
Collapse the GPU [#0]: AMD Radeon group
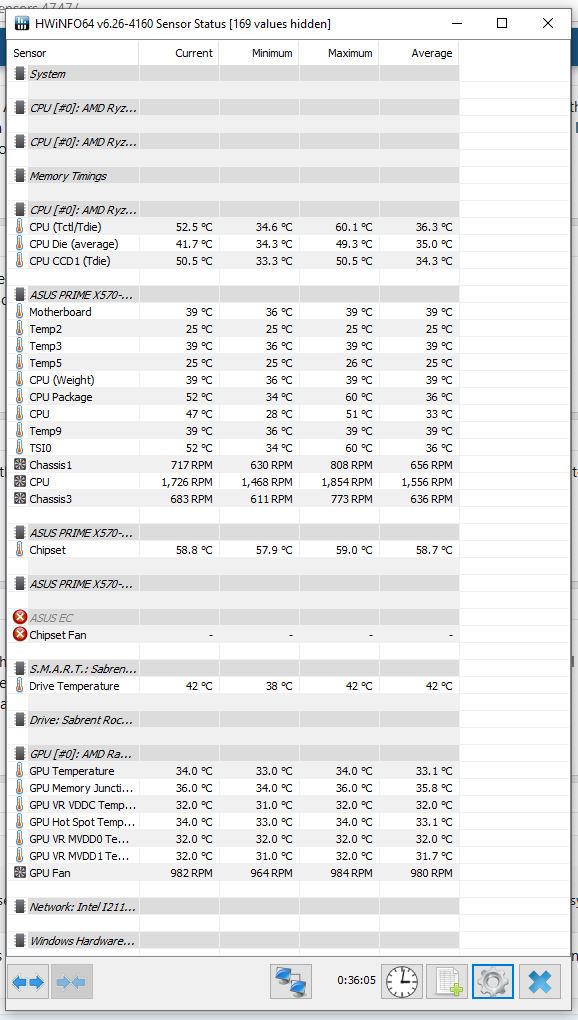tap(235, 754)
